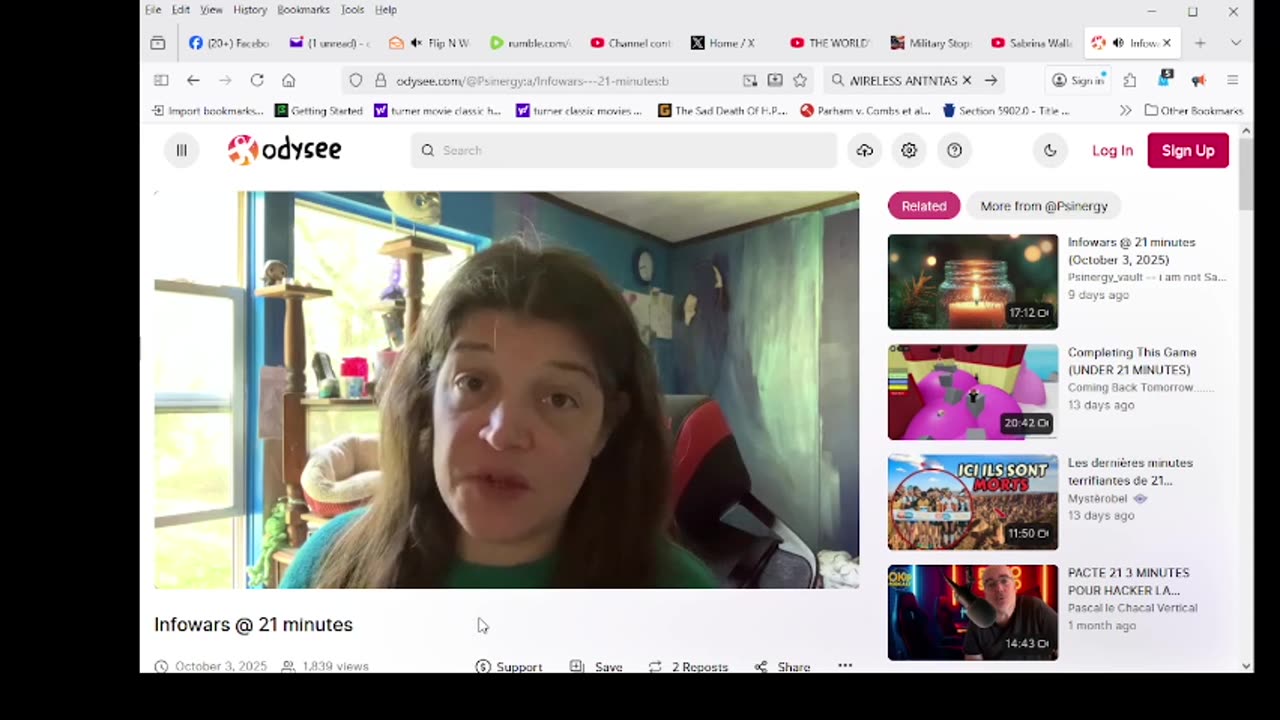Toggle the browser sidebar icon
The width and height of the screenshot is (1280, 720).
(161, 80)
